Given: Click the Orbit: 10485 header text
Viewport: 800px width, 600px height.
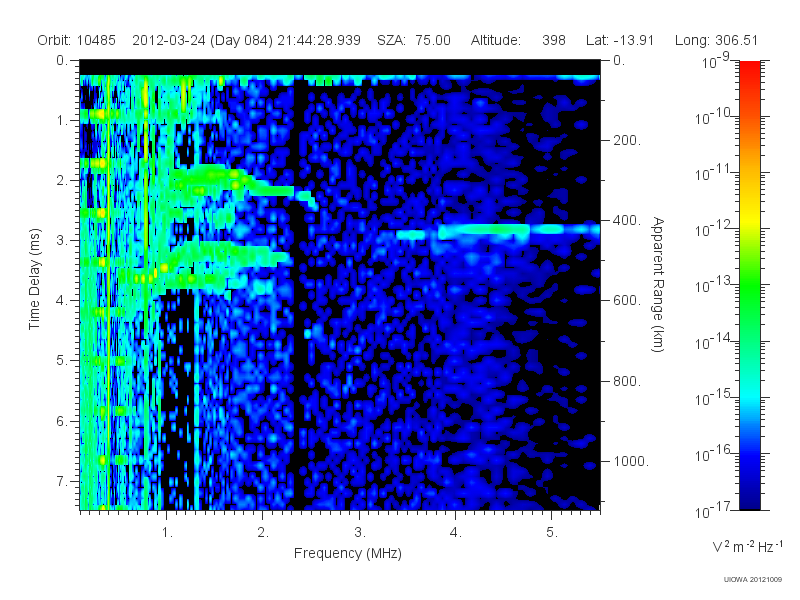Looking at the screenshot, I should [77, 40].
